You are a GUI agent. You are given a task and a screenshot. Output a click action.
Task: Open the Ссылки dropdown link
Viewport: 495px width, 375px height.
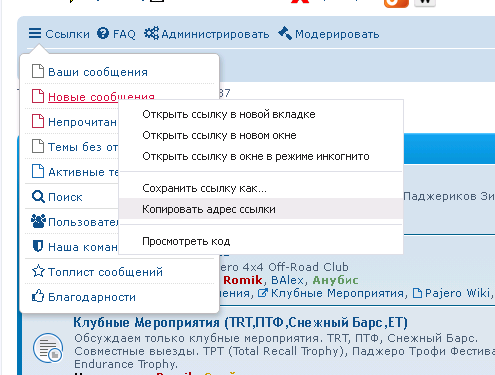[67, 34]
